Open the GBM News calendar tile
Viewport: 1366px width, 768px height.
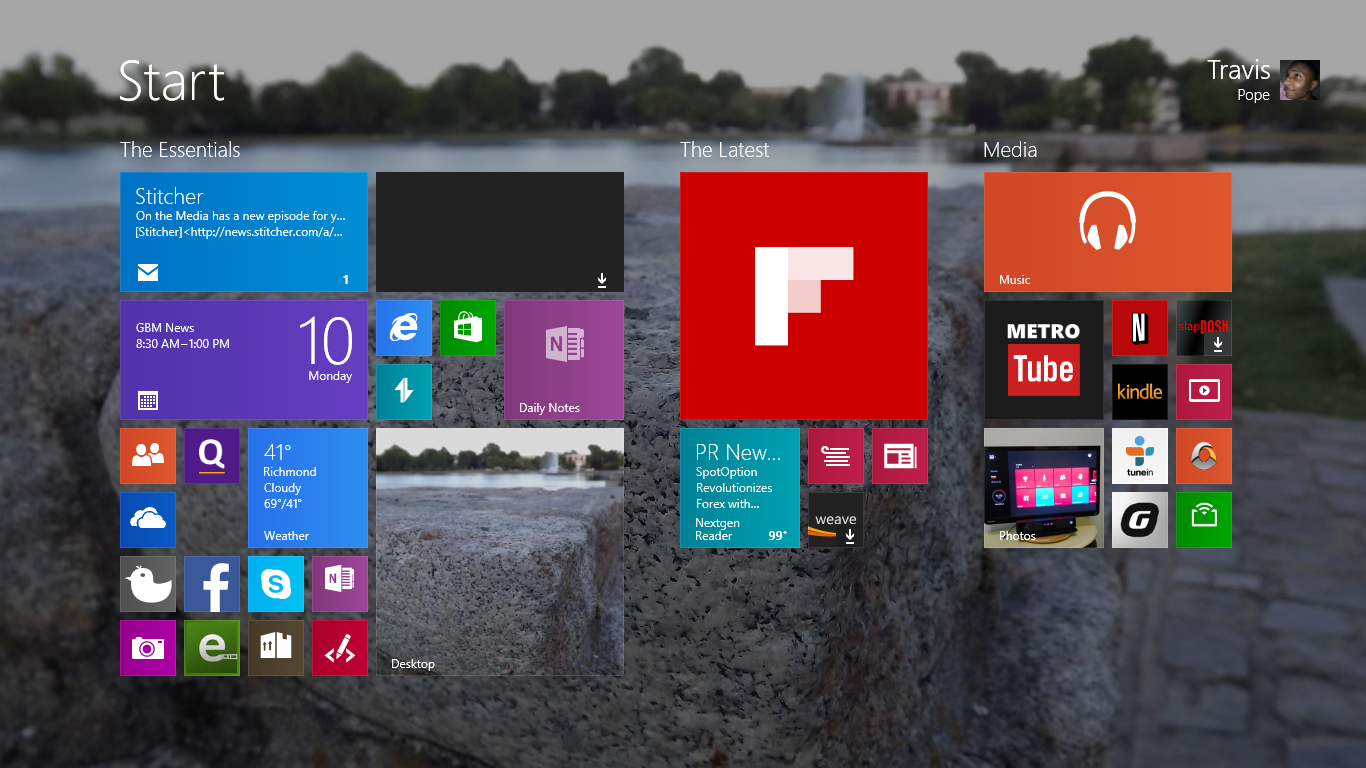244,360
